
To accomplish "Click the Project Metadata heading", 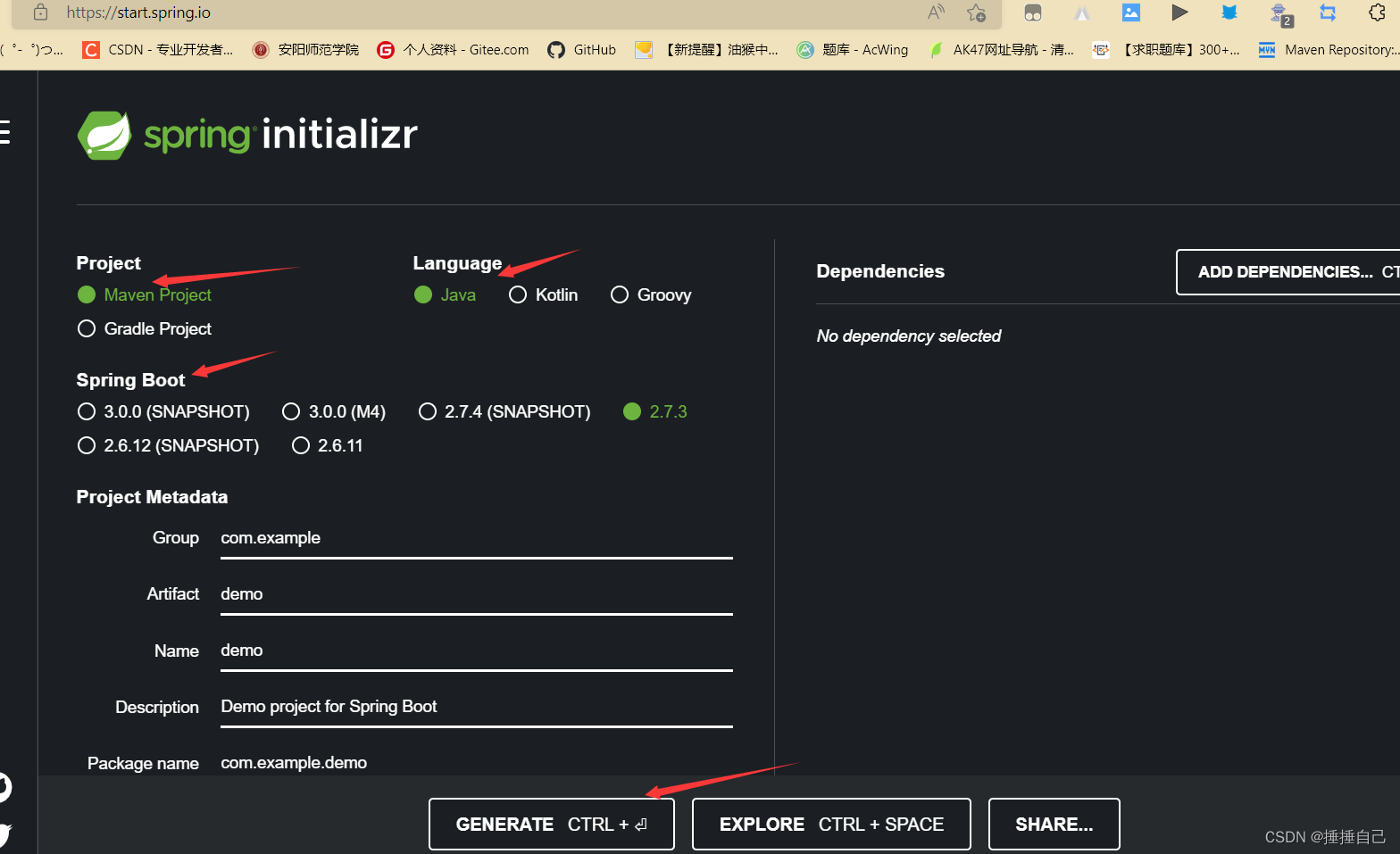I will (x=152, y=497).
